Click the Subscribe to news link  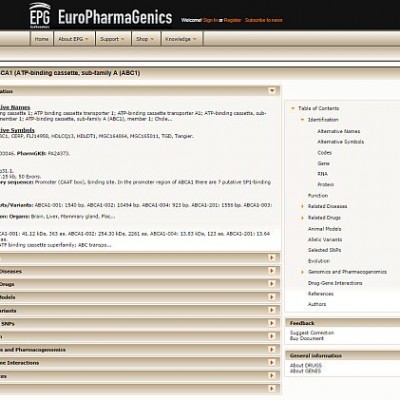pyautogui.click(x=263, y=20)
